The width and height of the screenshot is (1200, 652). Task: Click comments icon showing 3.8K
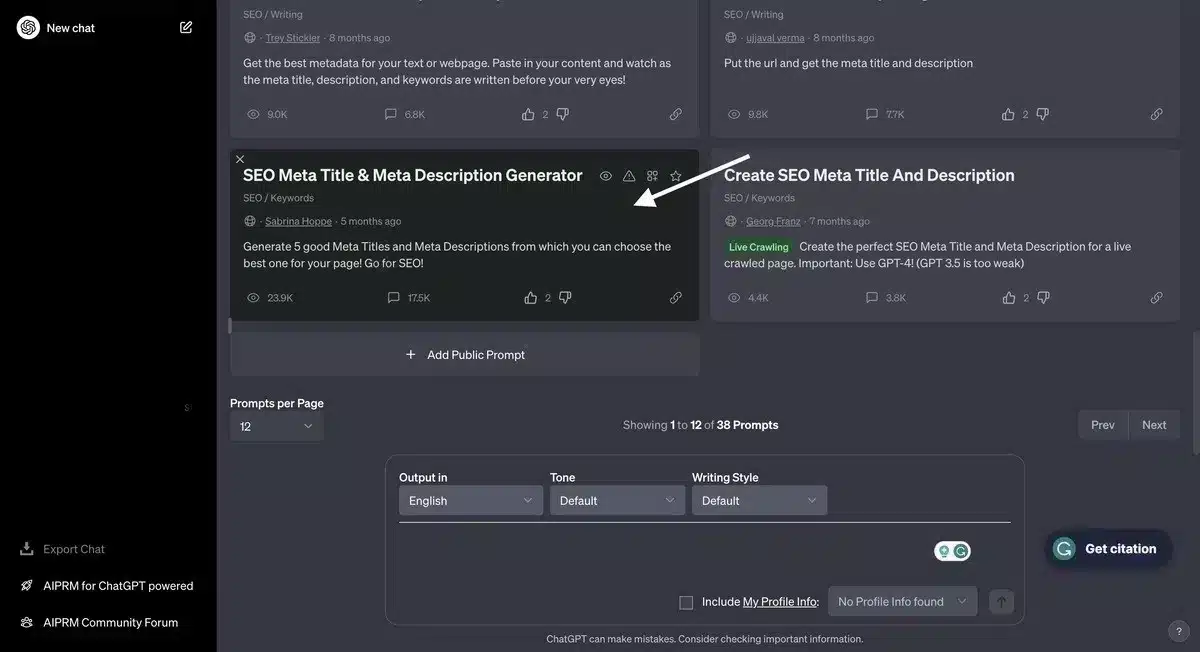click(x=872, y=297)
